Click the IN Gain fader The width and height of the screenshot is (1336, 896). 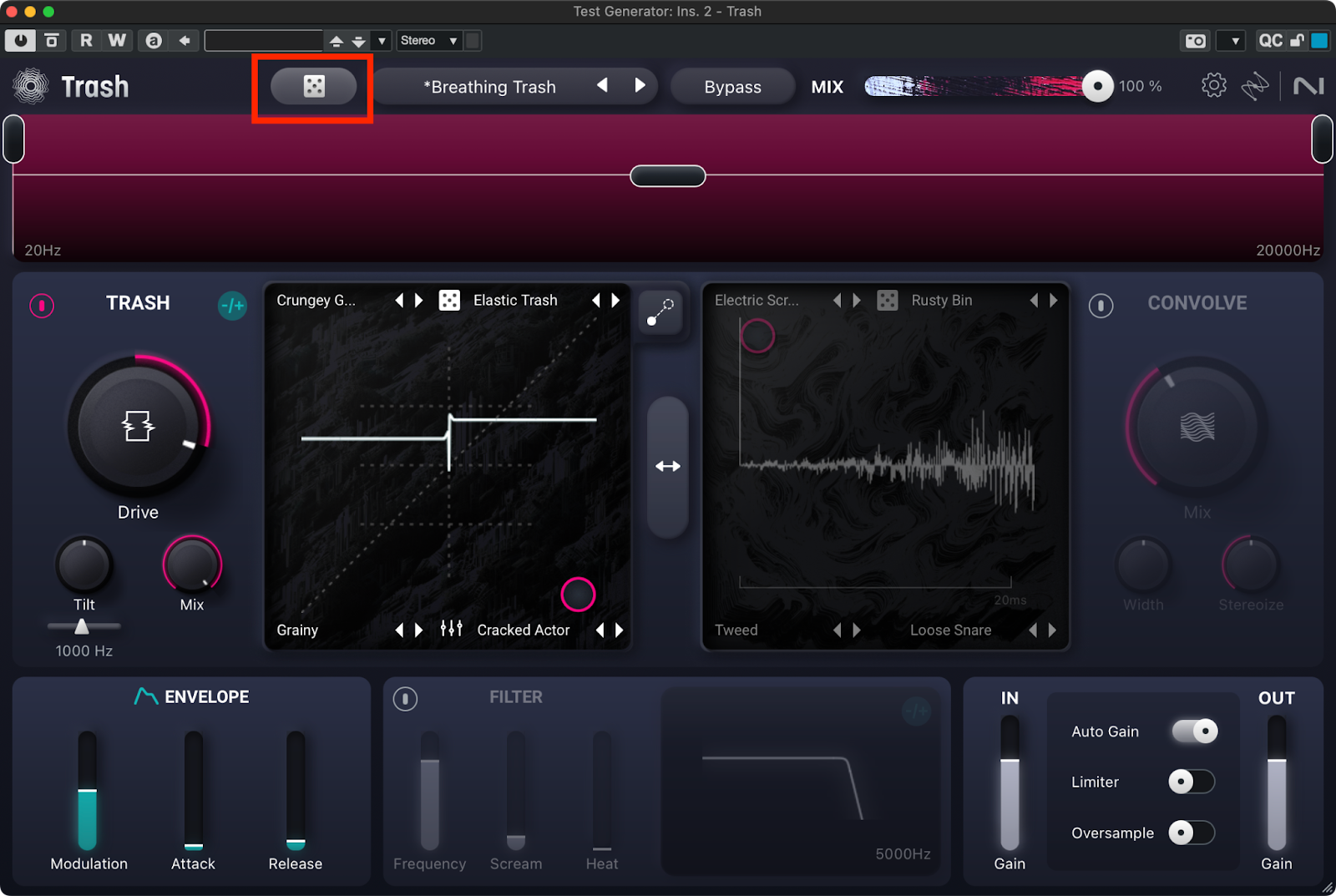(1010, 782)
